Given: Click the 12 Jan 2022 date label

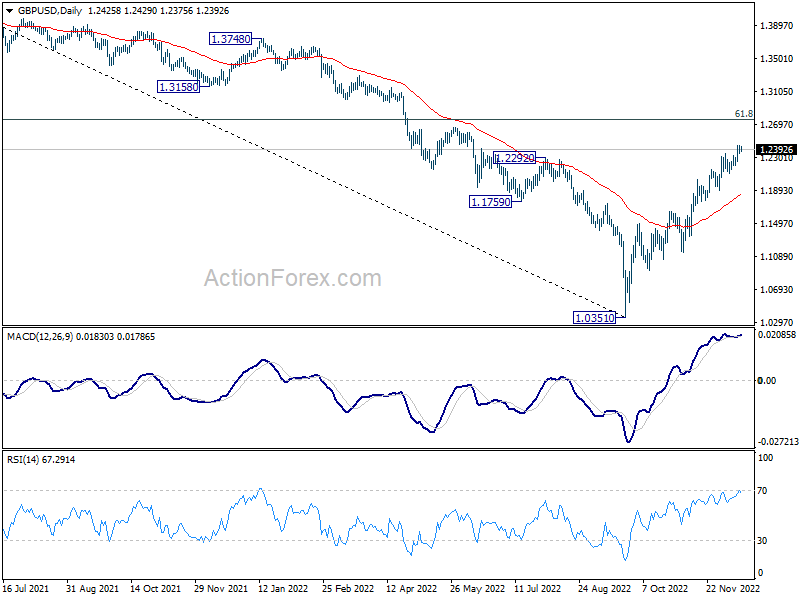Looking at the screenshot, I should pyautogui.click(x=284, y=591).
